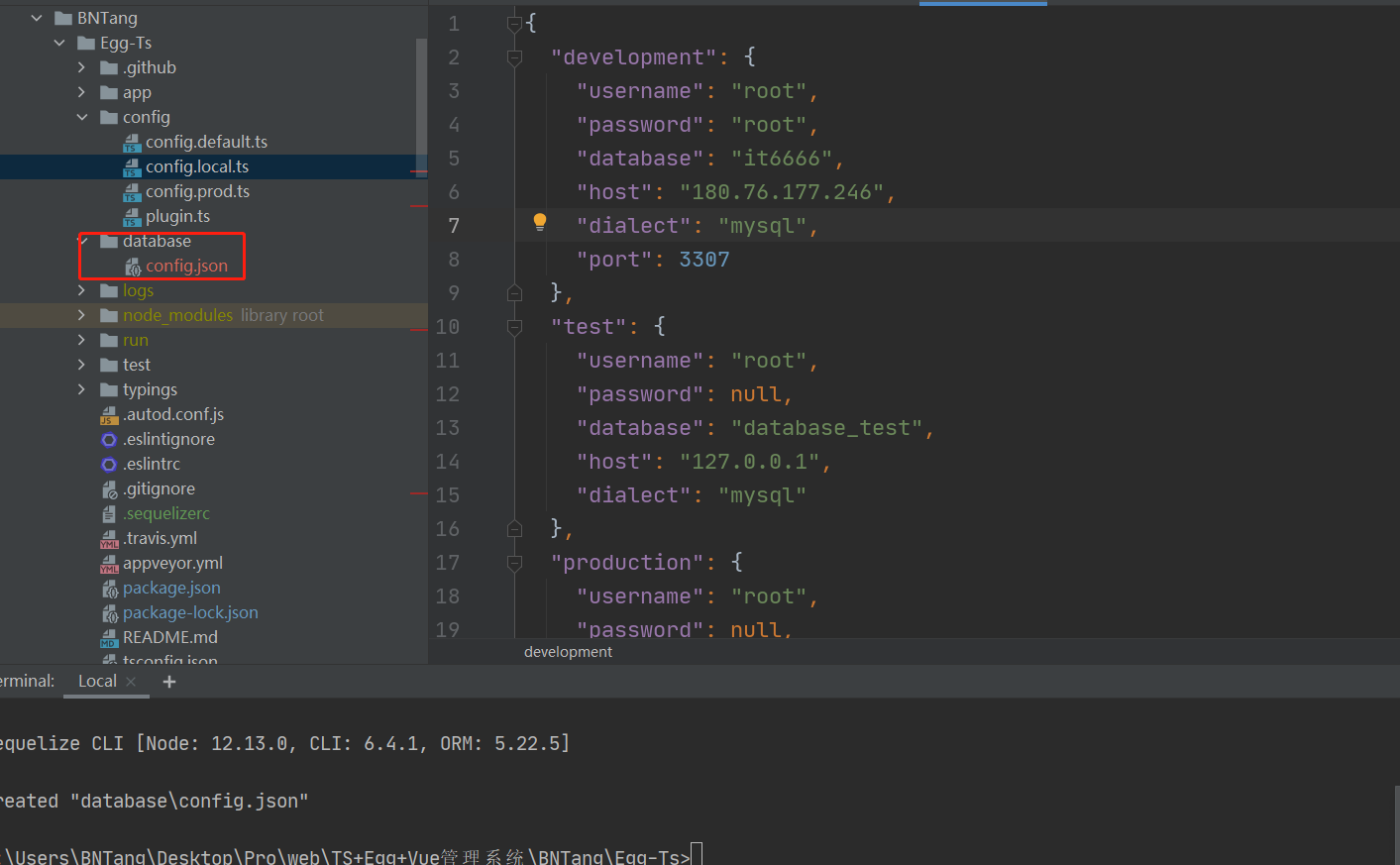Click the .travis.yml file icon

(x=109, y=539)
